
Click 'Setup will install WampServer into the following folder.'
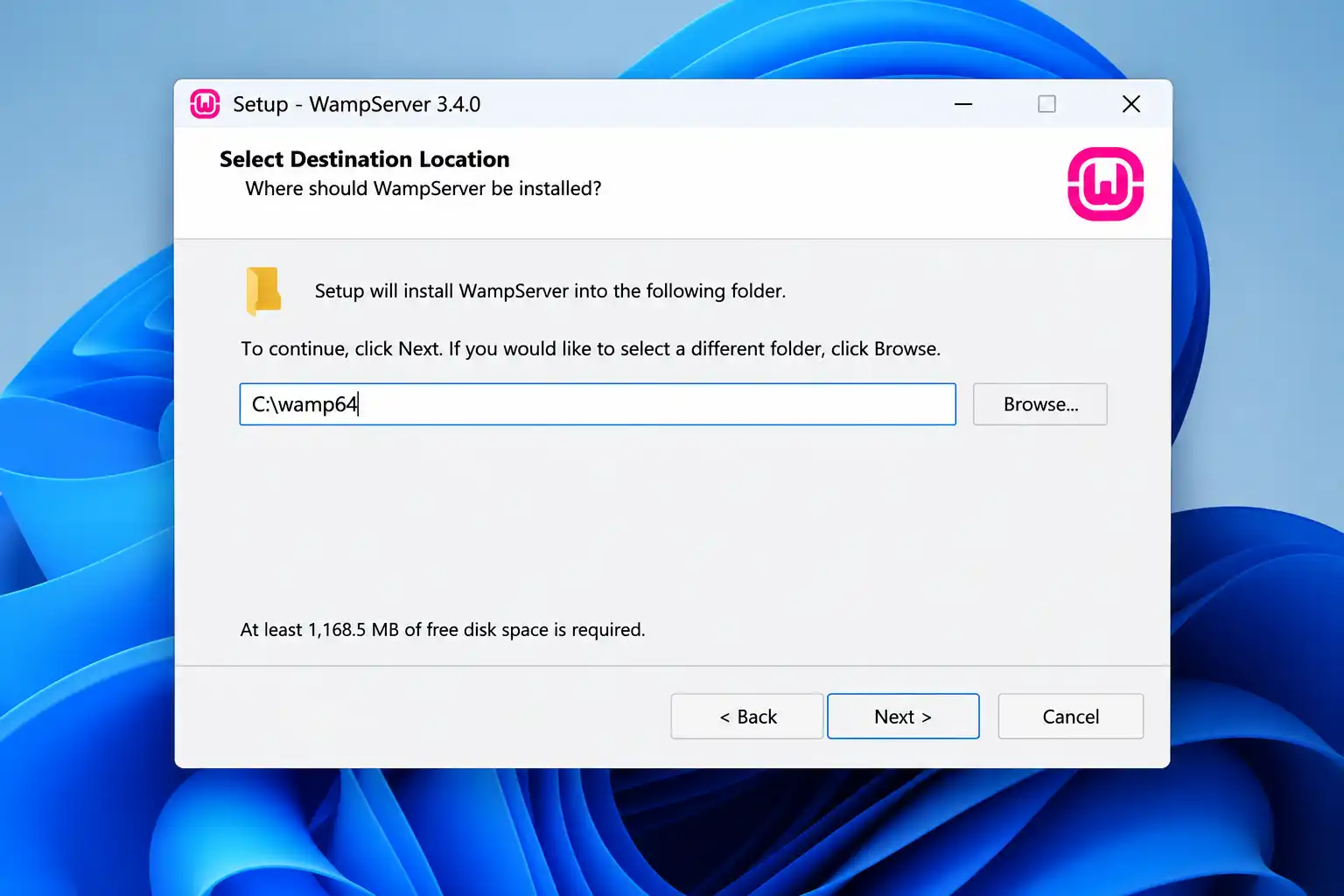550,290
